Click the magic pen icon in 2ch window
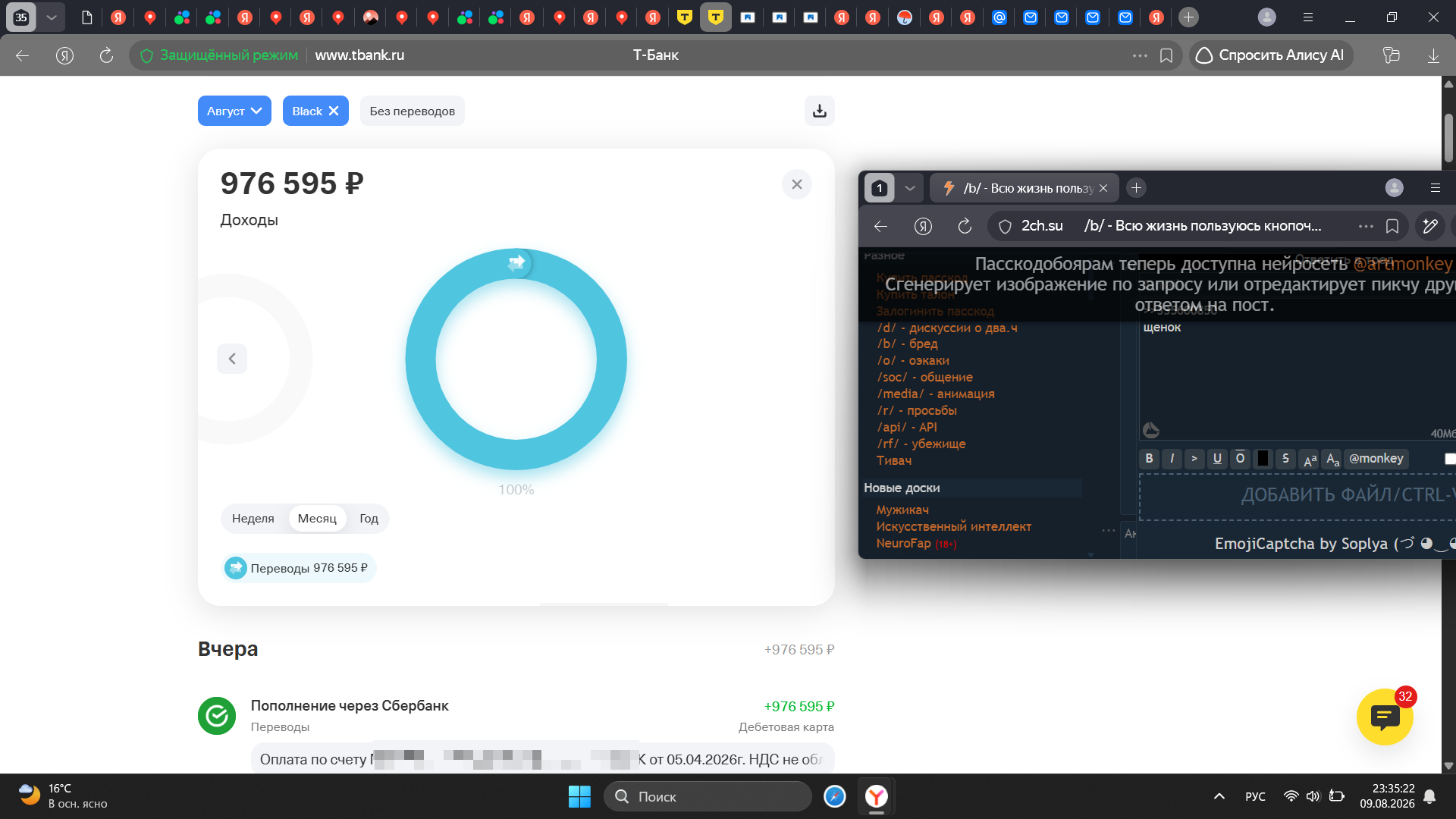This screenshot has width=1456, height=819. tap(1430, 226)
